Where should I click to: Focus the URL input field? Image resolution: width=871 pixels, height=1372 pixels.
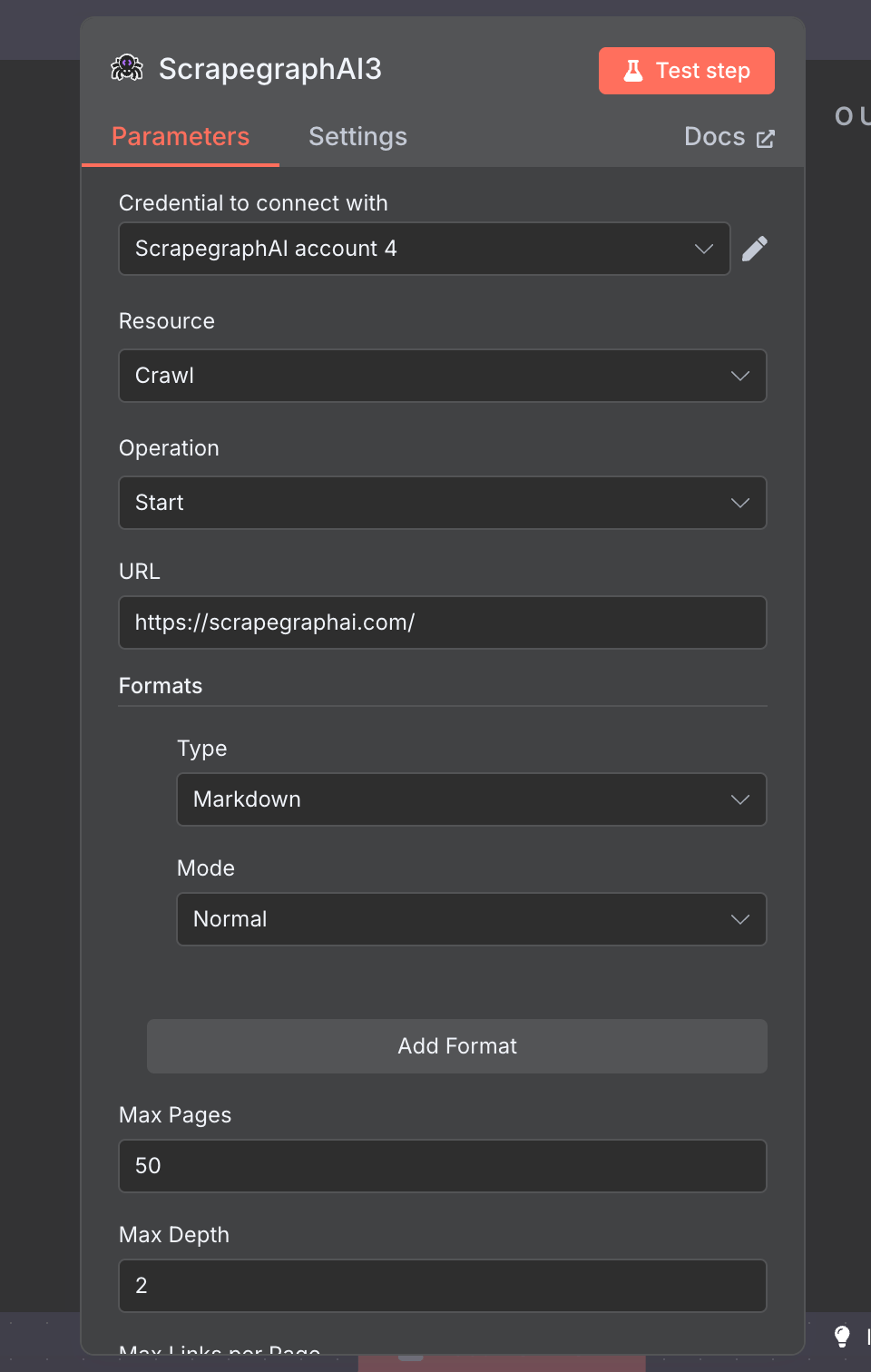pyautogui.click(x=443, y=622)
